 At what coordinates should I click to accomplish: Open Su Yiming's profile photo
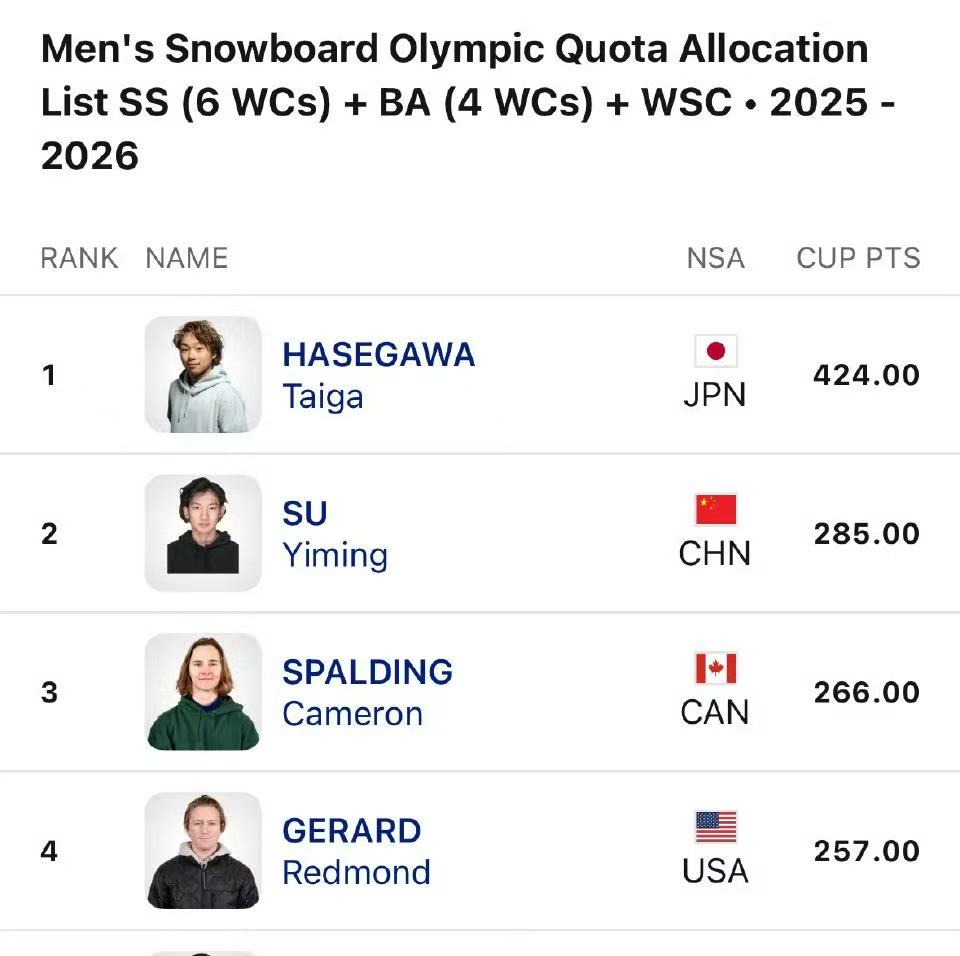[x=203, y=533]
